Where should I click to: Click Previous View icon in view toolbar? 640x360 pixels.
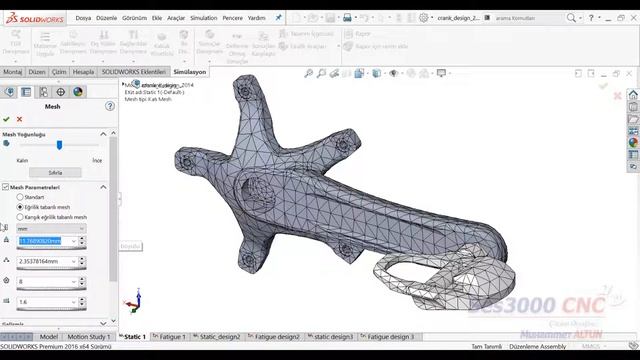[334, 73]
